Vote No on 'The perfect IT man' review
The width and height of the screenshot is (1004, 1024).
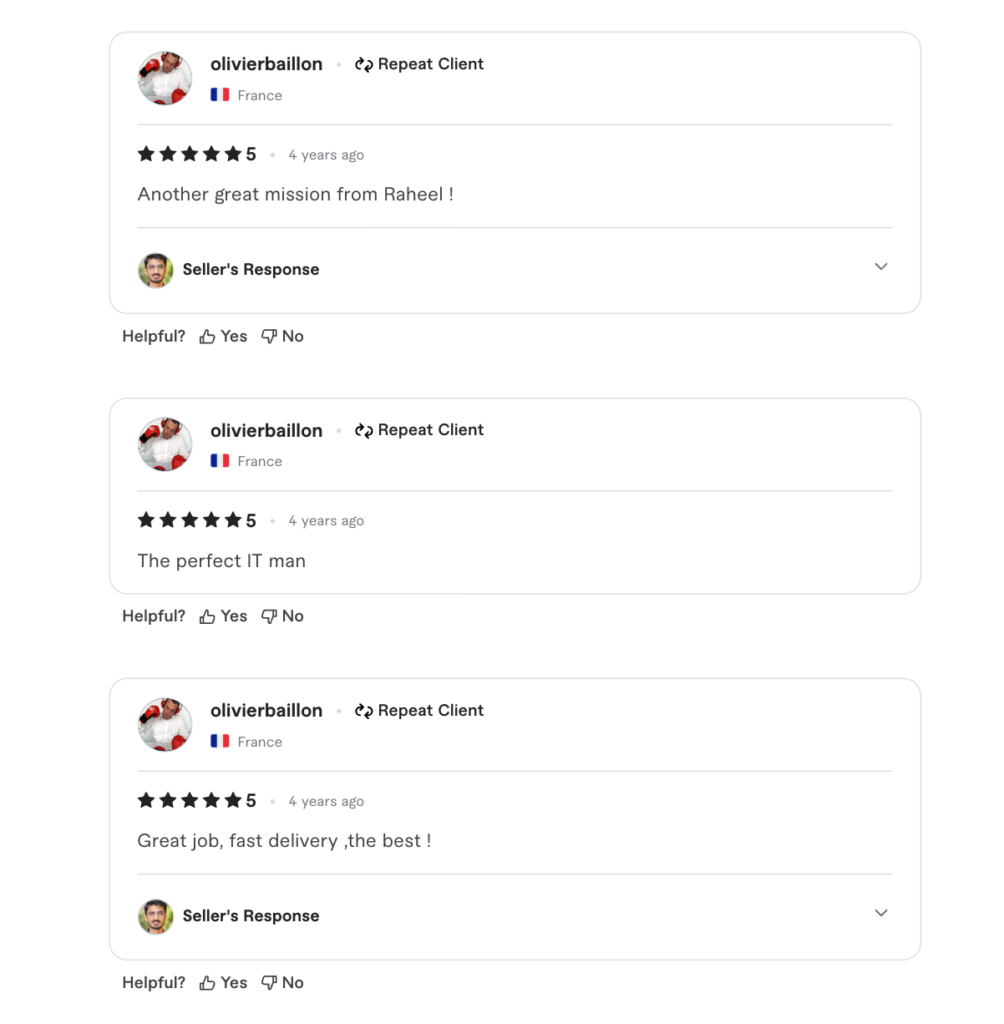point(282,617)
